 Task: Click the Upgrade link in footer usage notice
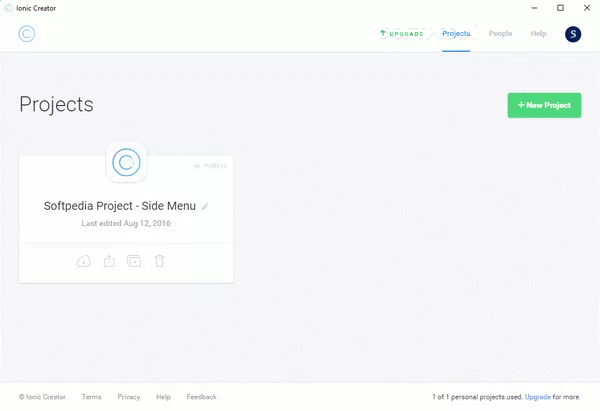pyautogui.click(x=537, y=397)
